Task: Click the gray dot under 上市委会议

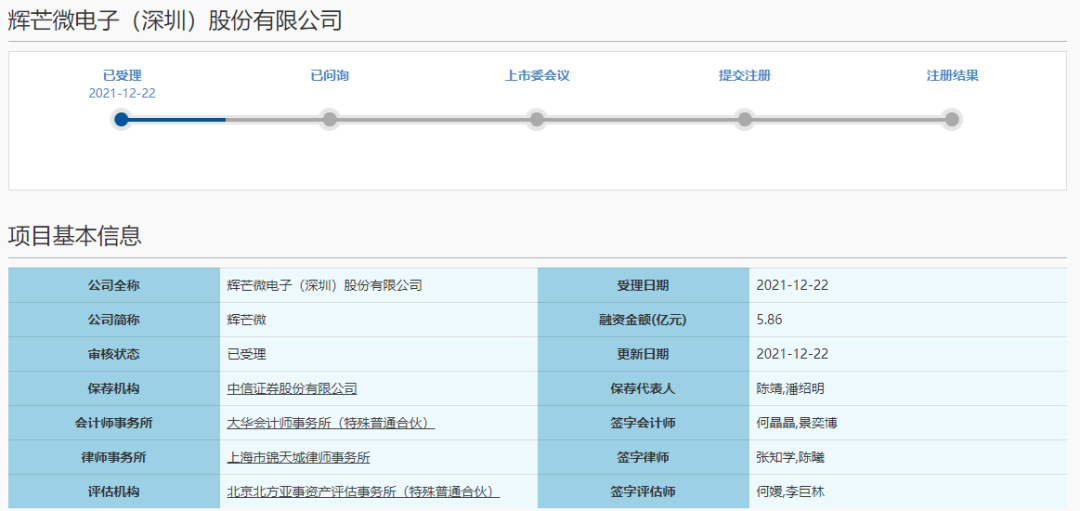Action: point(537,120)
